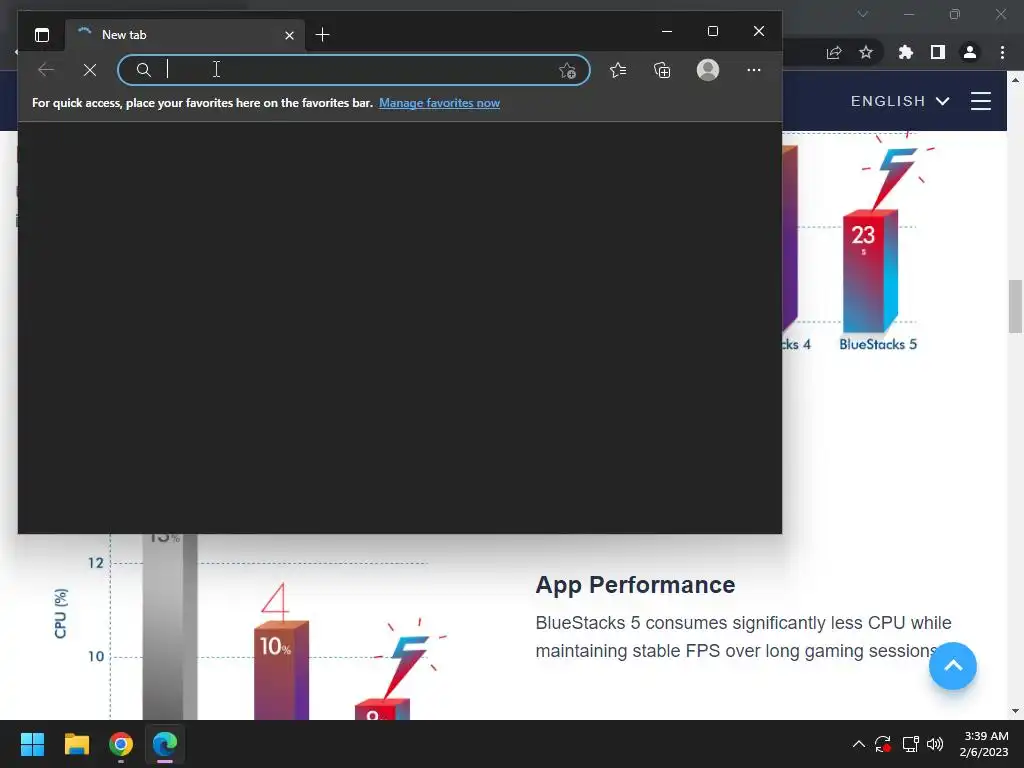
Task: Open the Edge profile avatar
Action: point(708,70)
